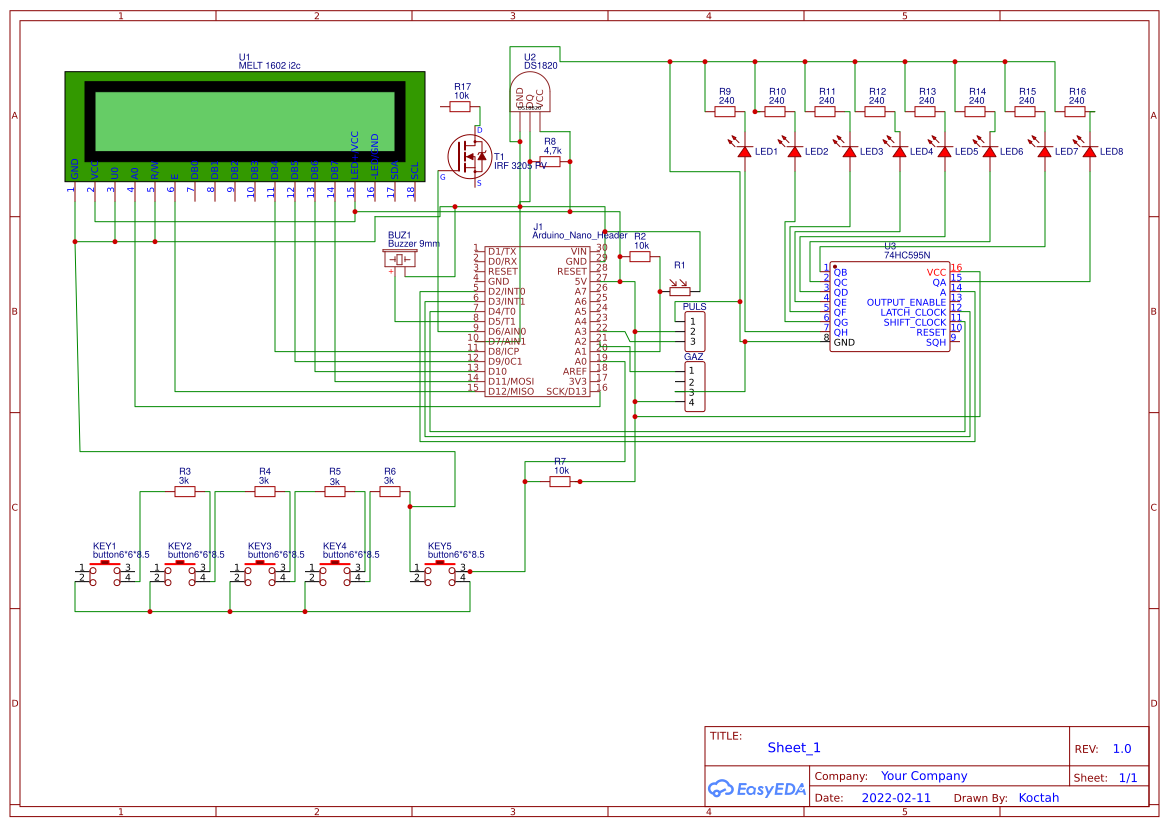The width and height of the screenshot is (1169, 827).
Task: Select the R17 10k resistor
Action: click(x=460, y=105)
